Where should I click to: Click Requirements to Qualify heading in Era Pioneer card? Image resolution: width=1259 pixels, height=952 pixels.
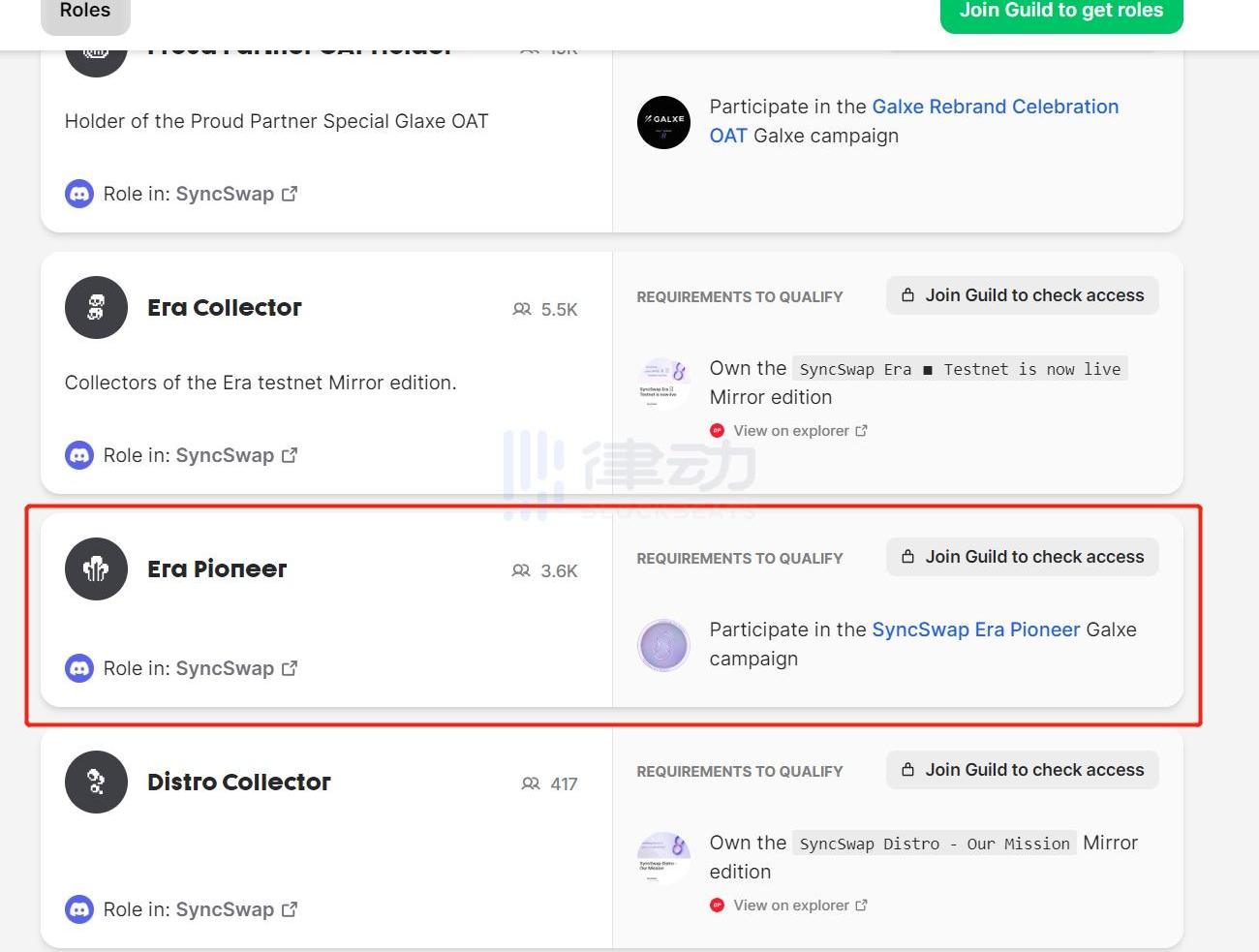(x=740, y=559)
